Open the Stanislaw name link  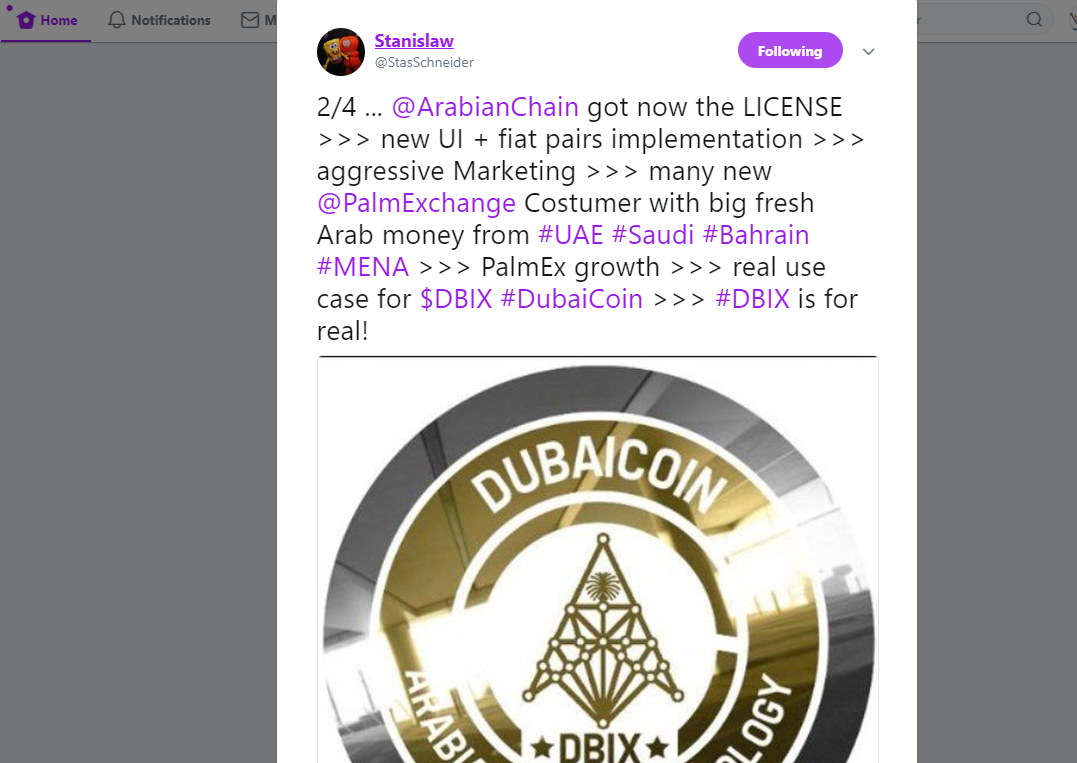(413, 41)
